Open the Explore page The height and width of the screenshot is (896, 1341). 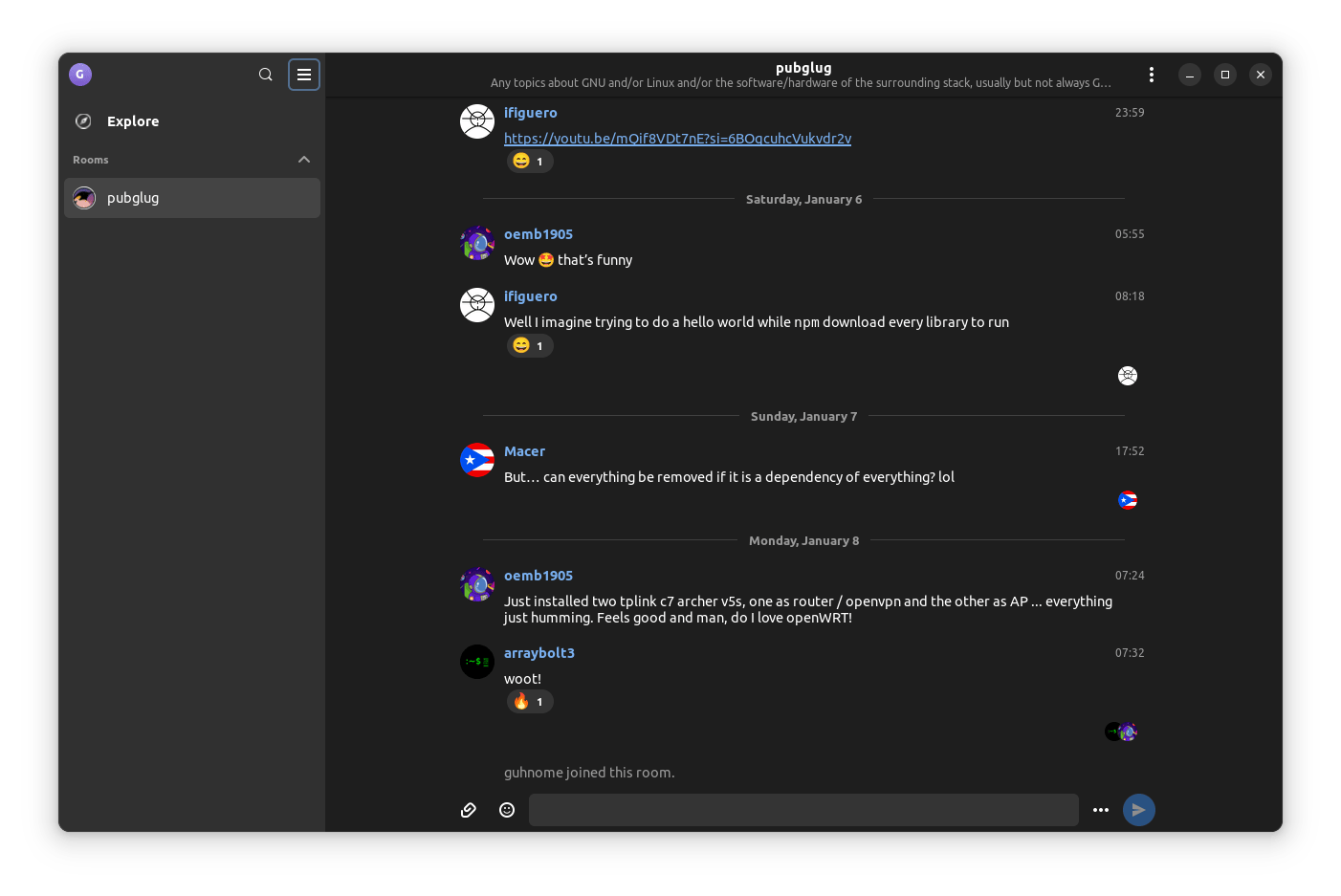click(133, 121)
